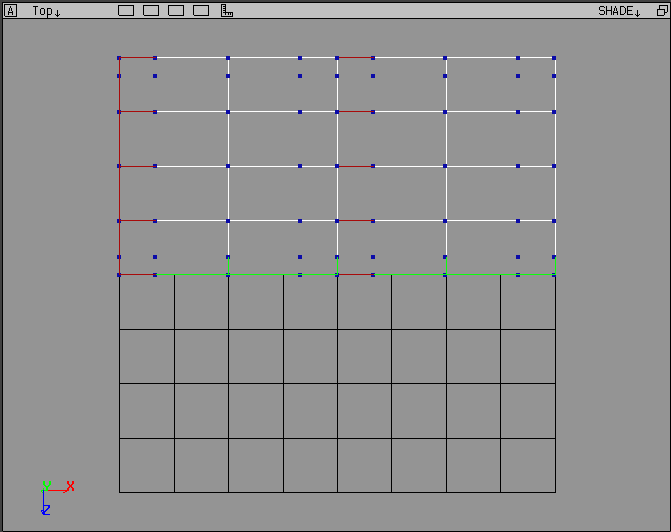Click the second rectangle layout button
This screenshot has height=532, width=671.
point(151,11)
